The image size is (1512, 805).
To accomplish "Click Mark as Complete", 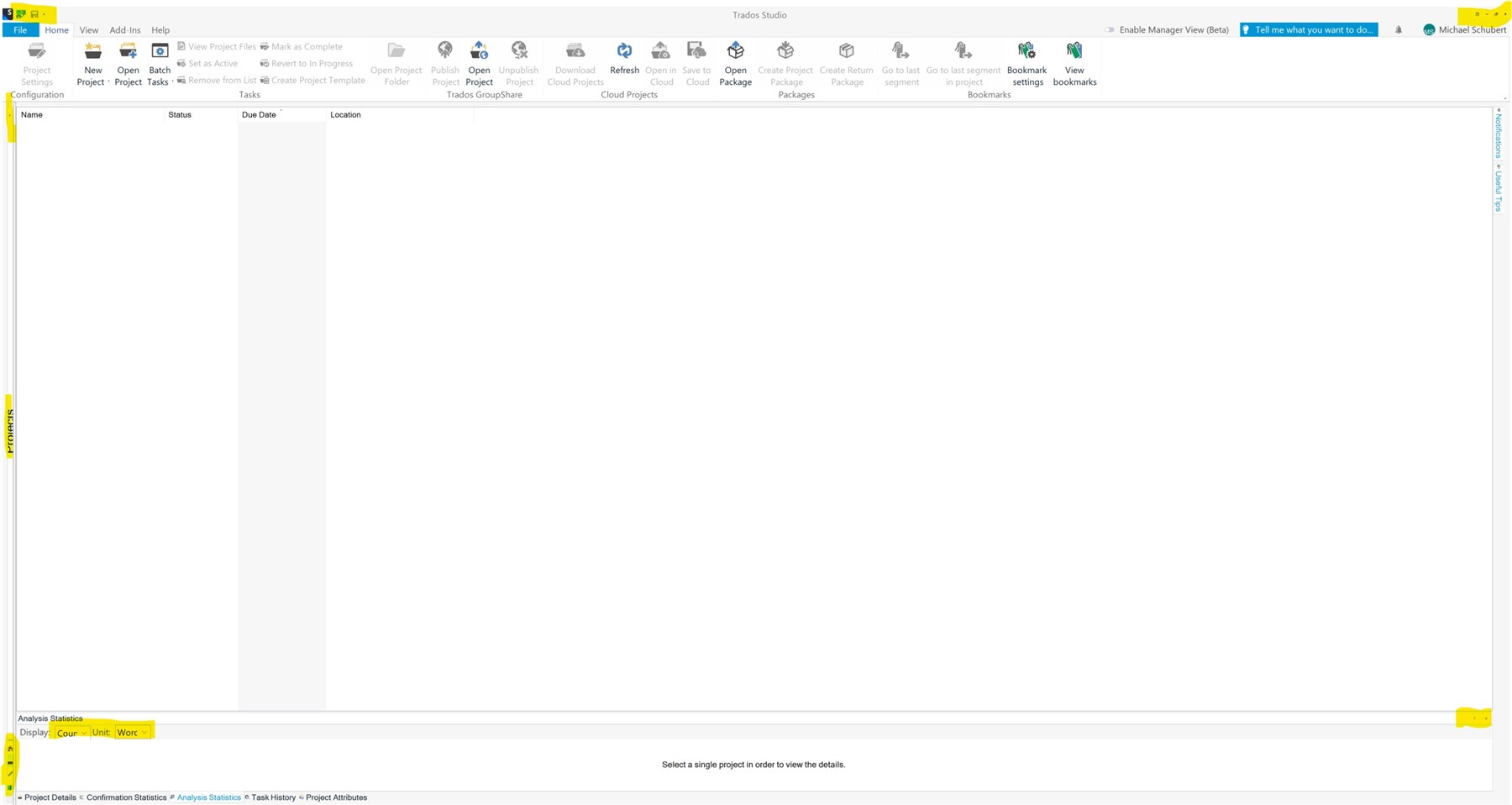I will click(302, 47).
